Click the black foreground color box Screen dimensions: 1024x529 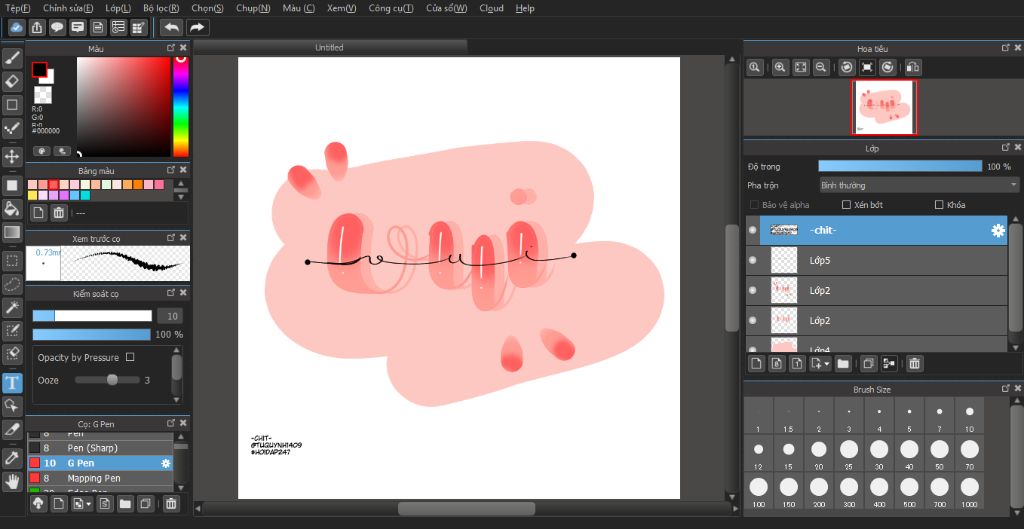[39, 70]
